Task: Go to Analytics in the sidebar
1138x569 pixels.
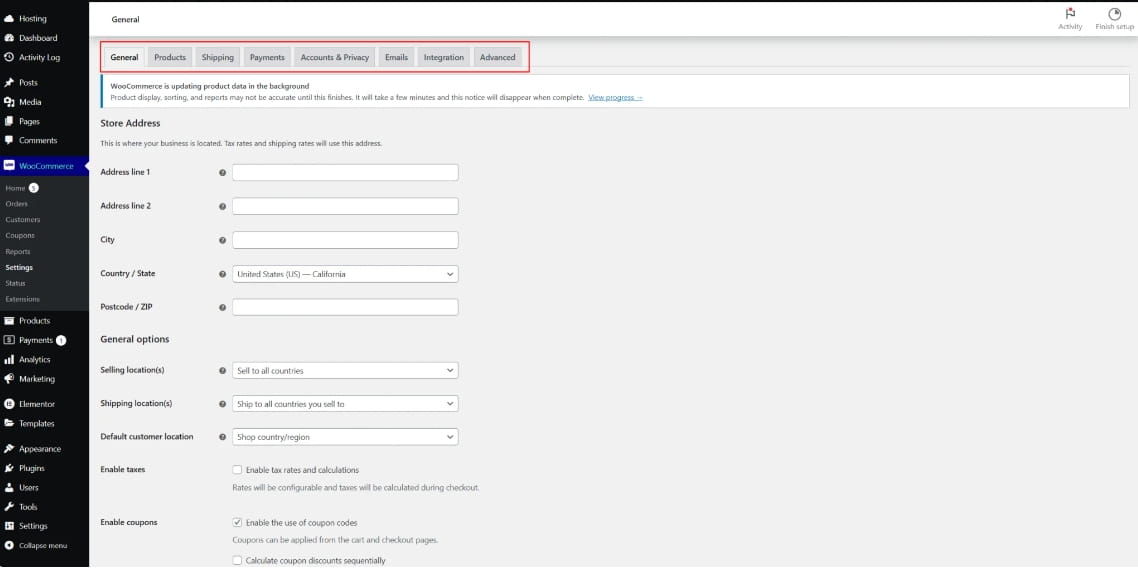Action: coord(34,359)
